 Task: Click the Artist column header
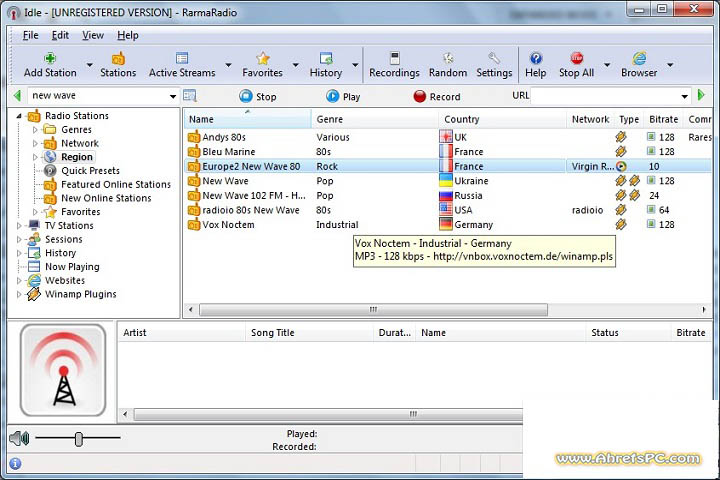tap(182, 333)
